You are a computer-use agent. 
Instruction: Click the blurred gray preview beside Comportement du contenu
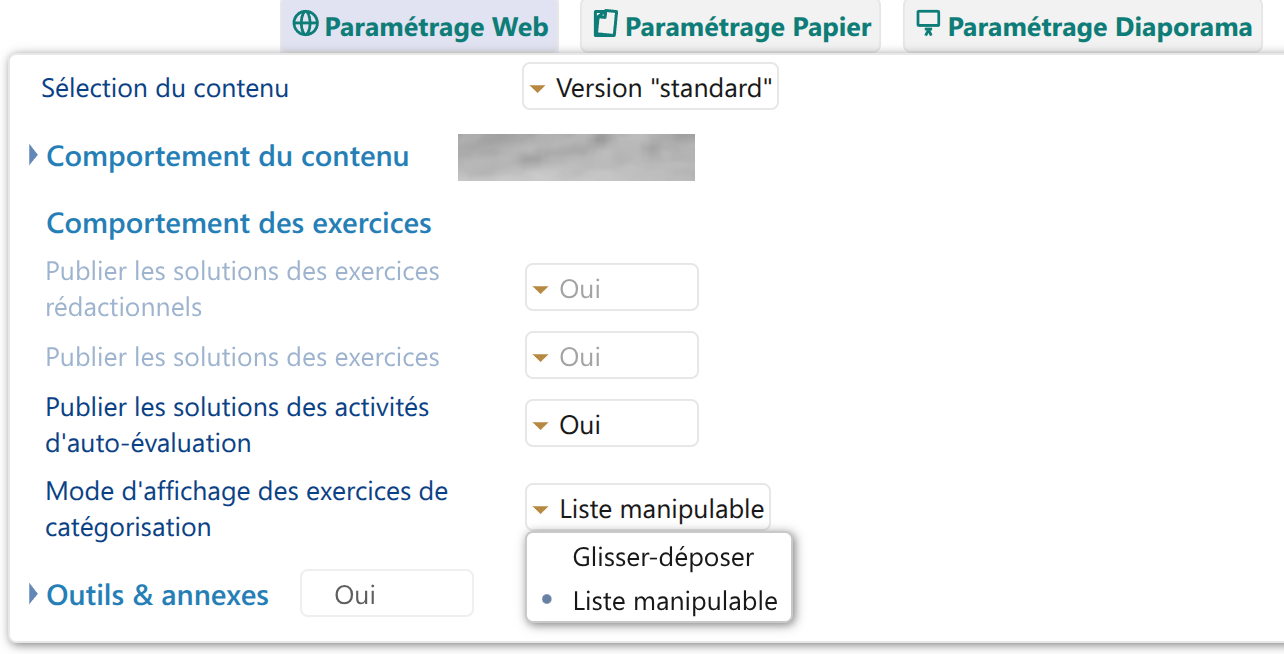[x=576, y=157]
